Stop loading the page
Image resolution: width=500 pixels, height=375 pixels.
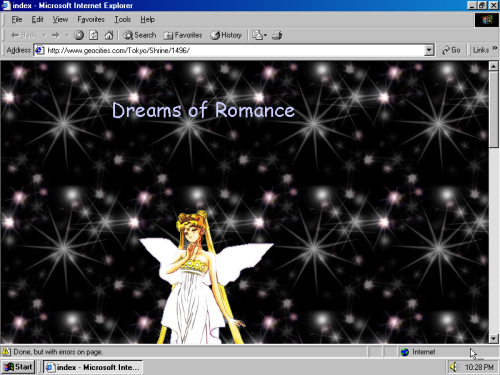[x=79, y=35]
